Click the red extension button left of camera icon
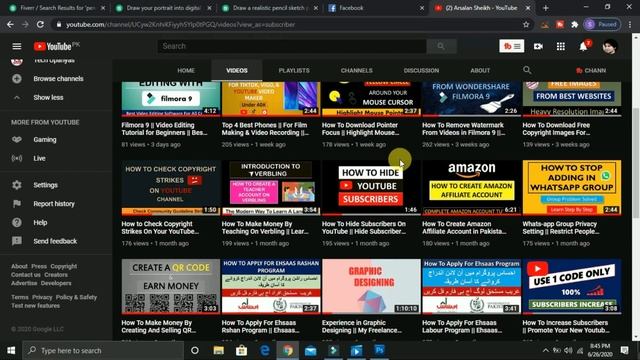This screenshot has height=360, width=640. [x=511, y=46]
